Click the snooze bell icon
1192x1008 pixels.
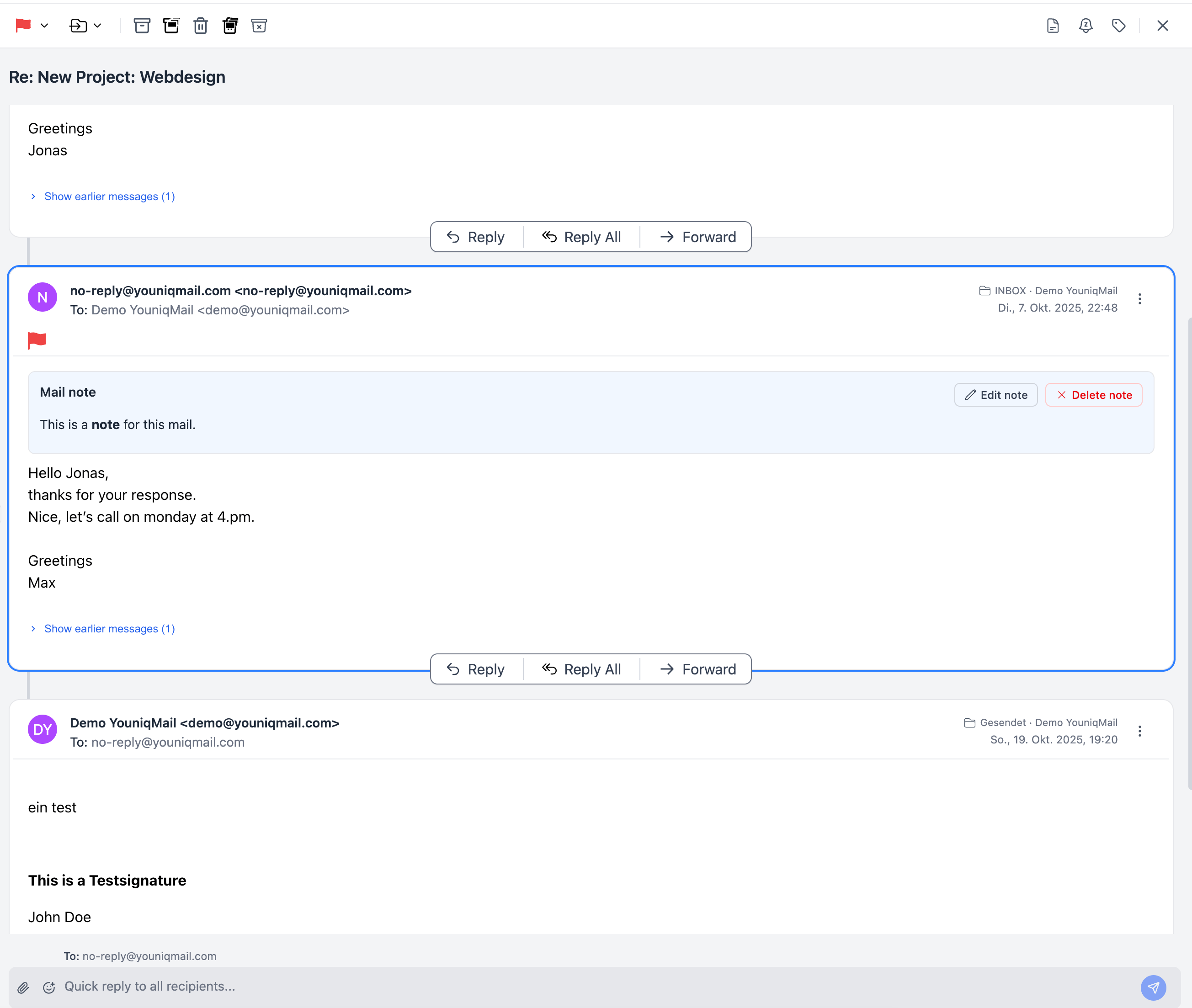(x=1086, y=26)
